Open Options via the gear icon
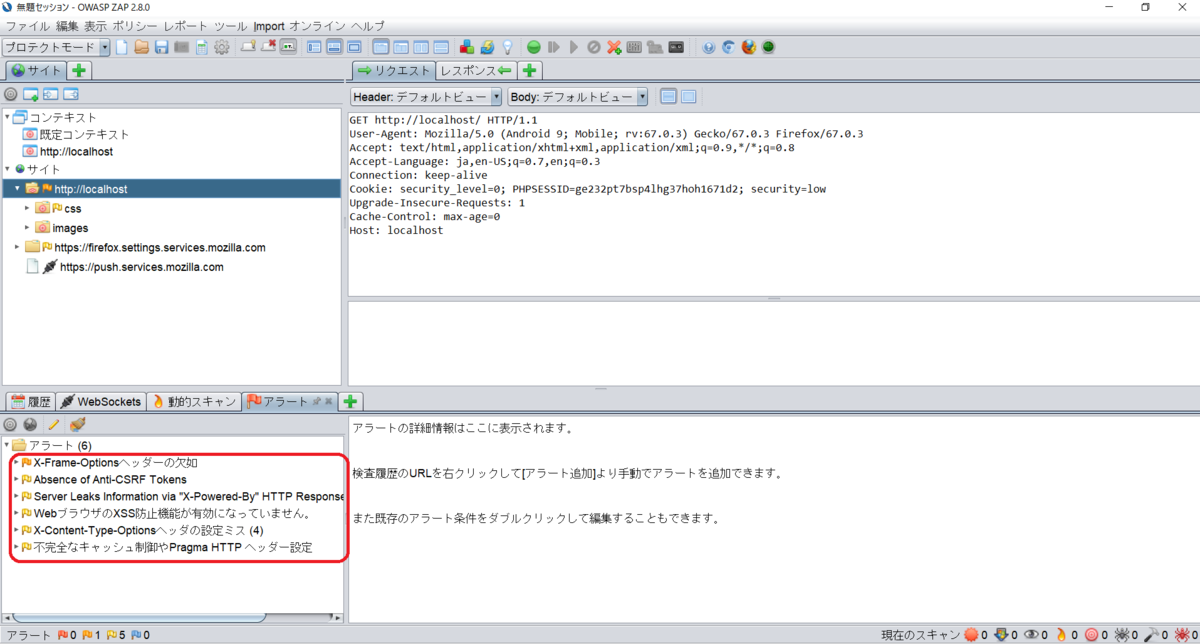1200x644 pixels. pyautogui.click(x=221, y=47)
